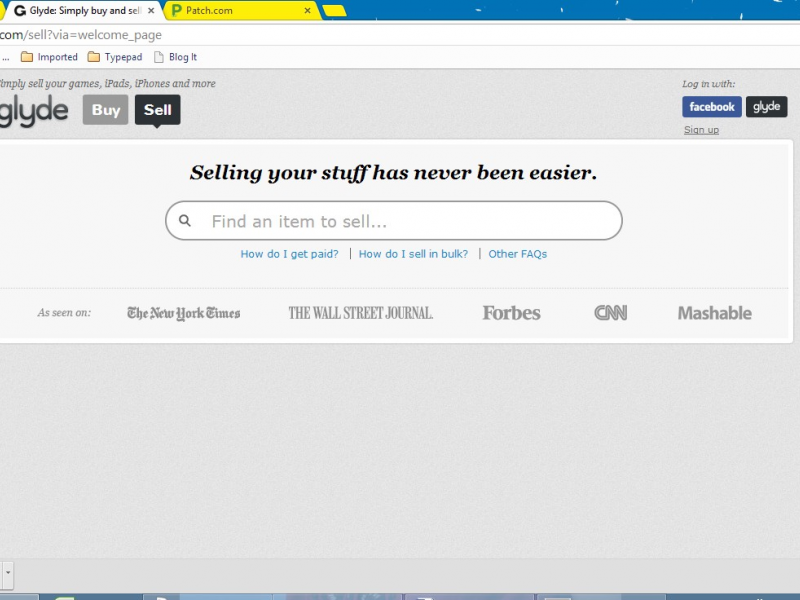
Task: Click the Forbes logo
Action: (x=511, y=313)
